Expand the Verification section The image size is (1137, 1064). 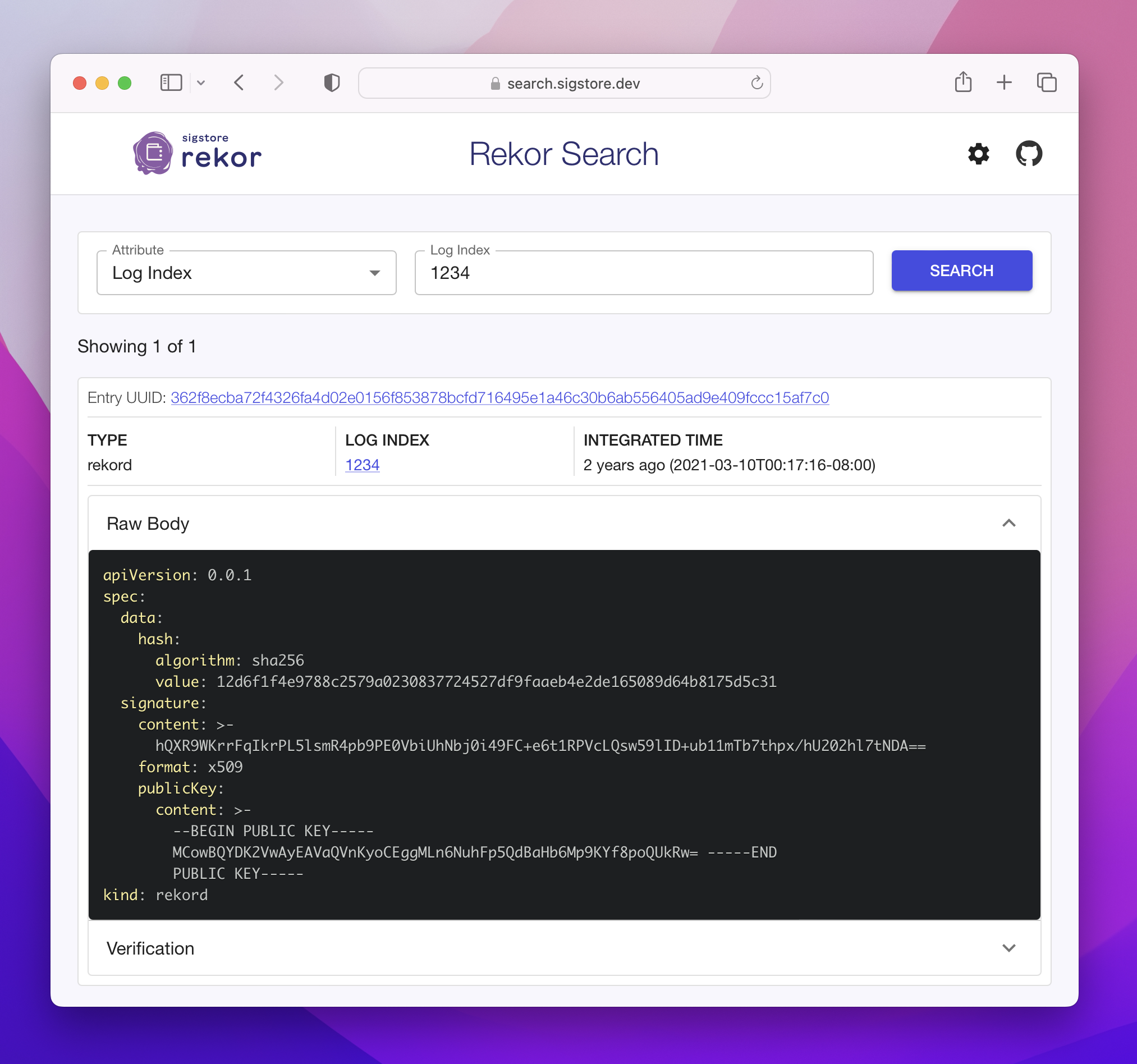click(1008, 948)
